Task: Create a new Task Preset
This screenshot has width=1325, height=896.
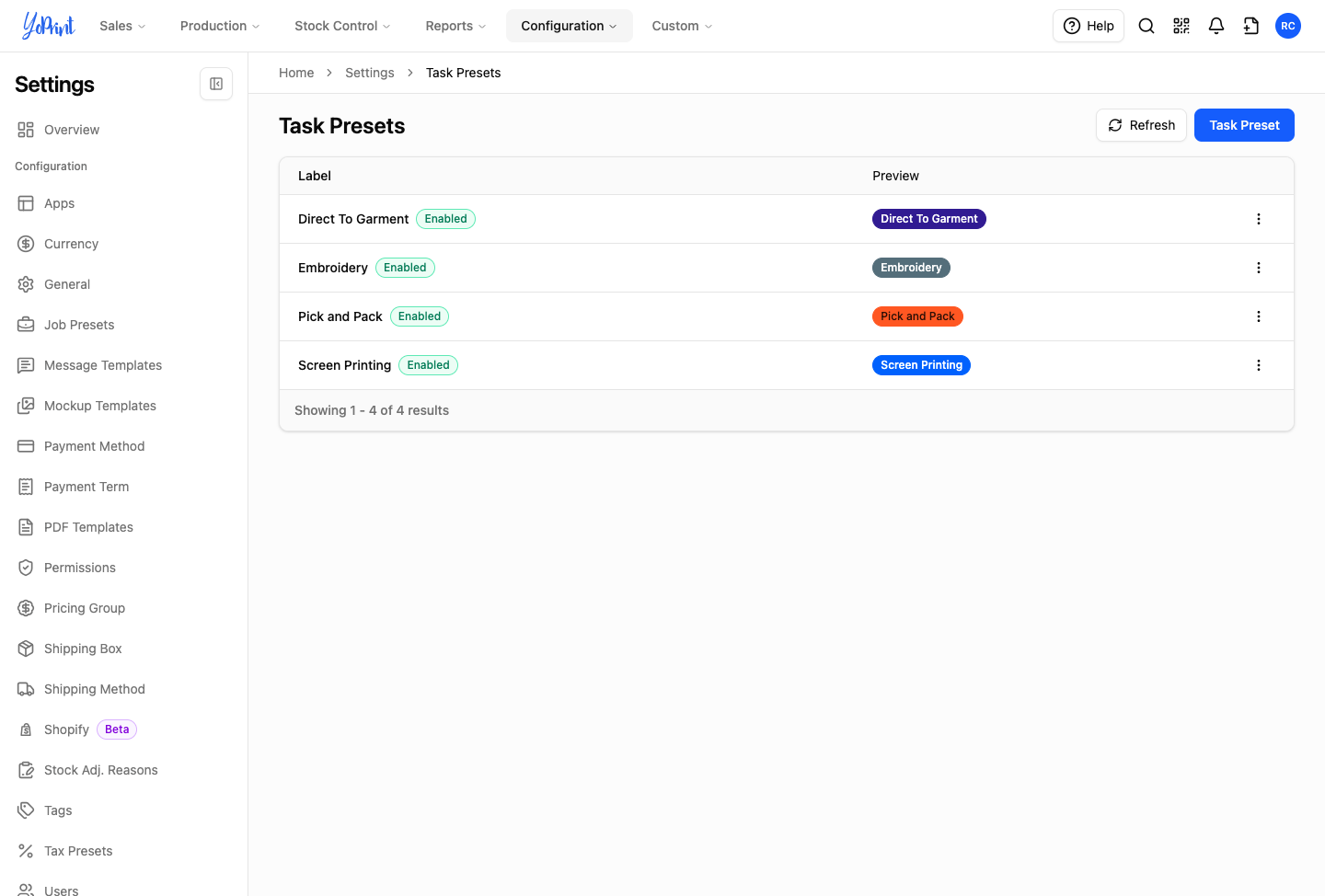Action: (x=1244, y=125)
